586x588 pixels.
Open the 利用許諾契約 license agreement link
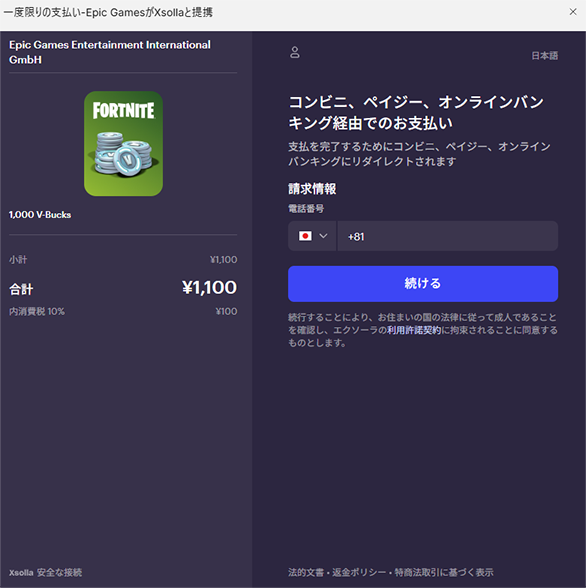pyautogui.click(x=414, y=330)
